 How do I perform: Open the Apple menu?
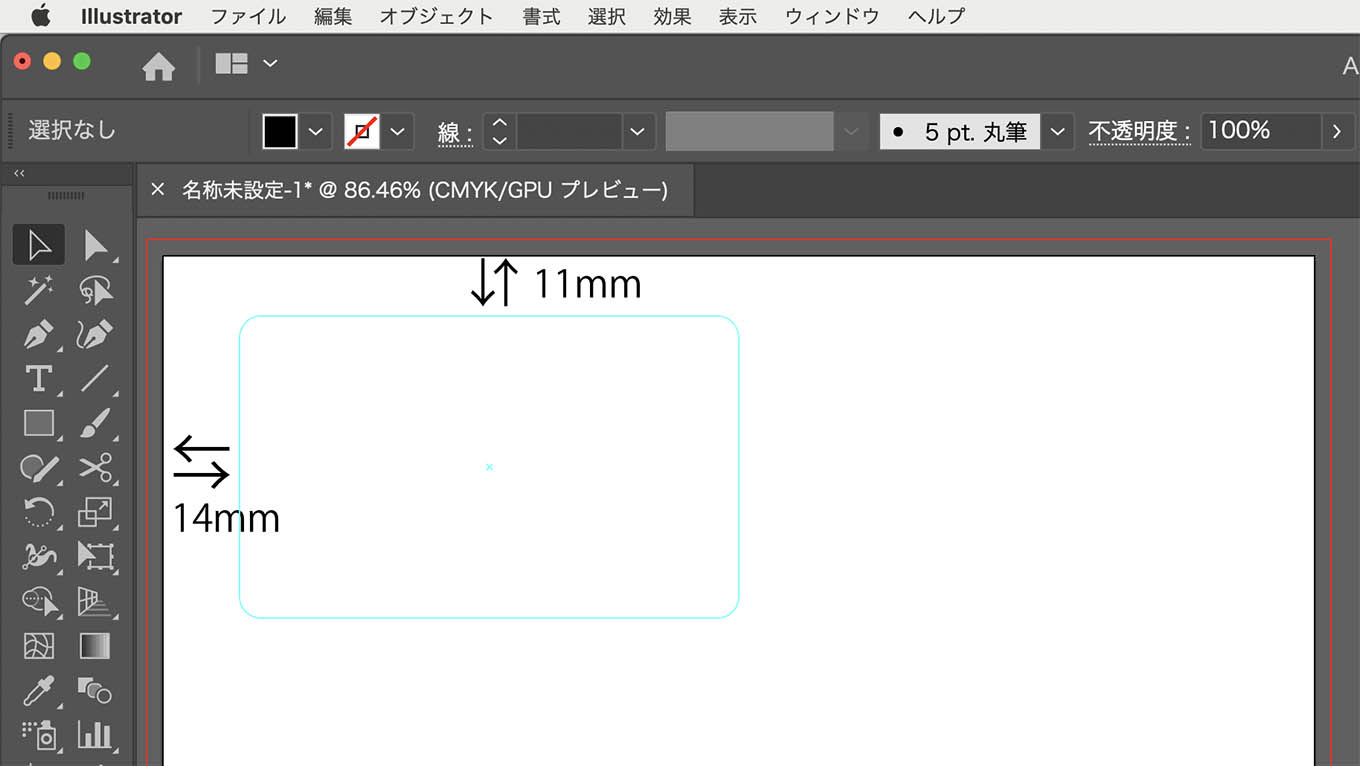pos(40,16)
